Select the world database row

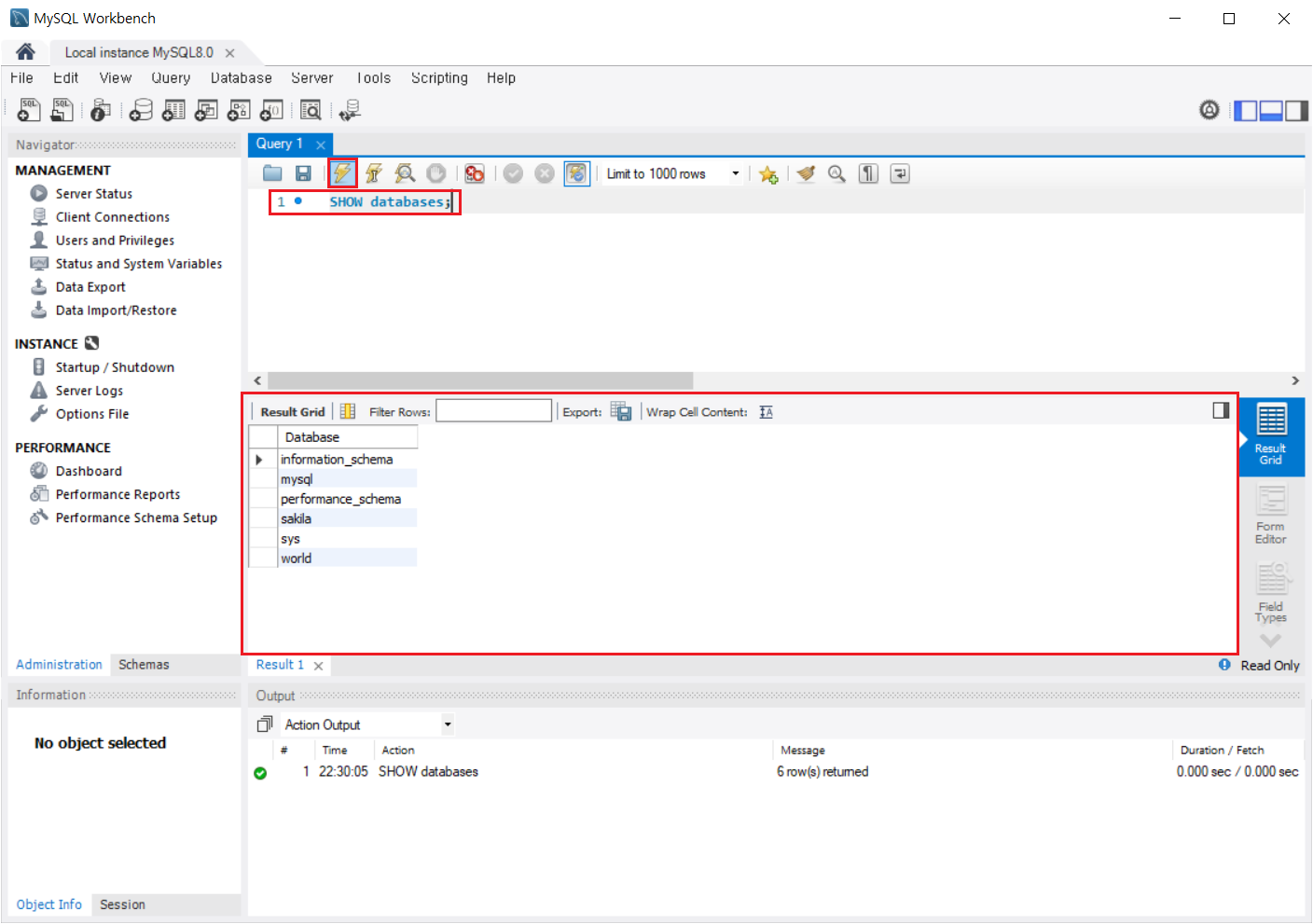pyautogui.click(x=348, y=559)
